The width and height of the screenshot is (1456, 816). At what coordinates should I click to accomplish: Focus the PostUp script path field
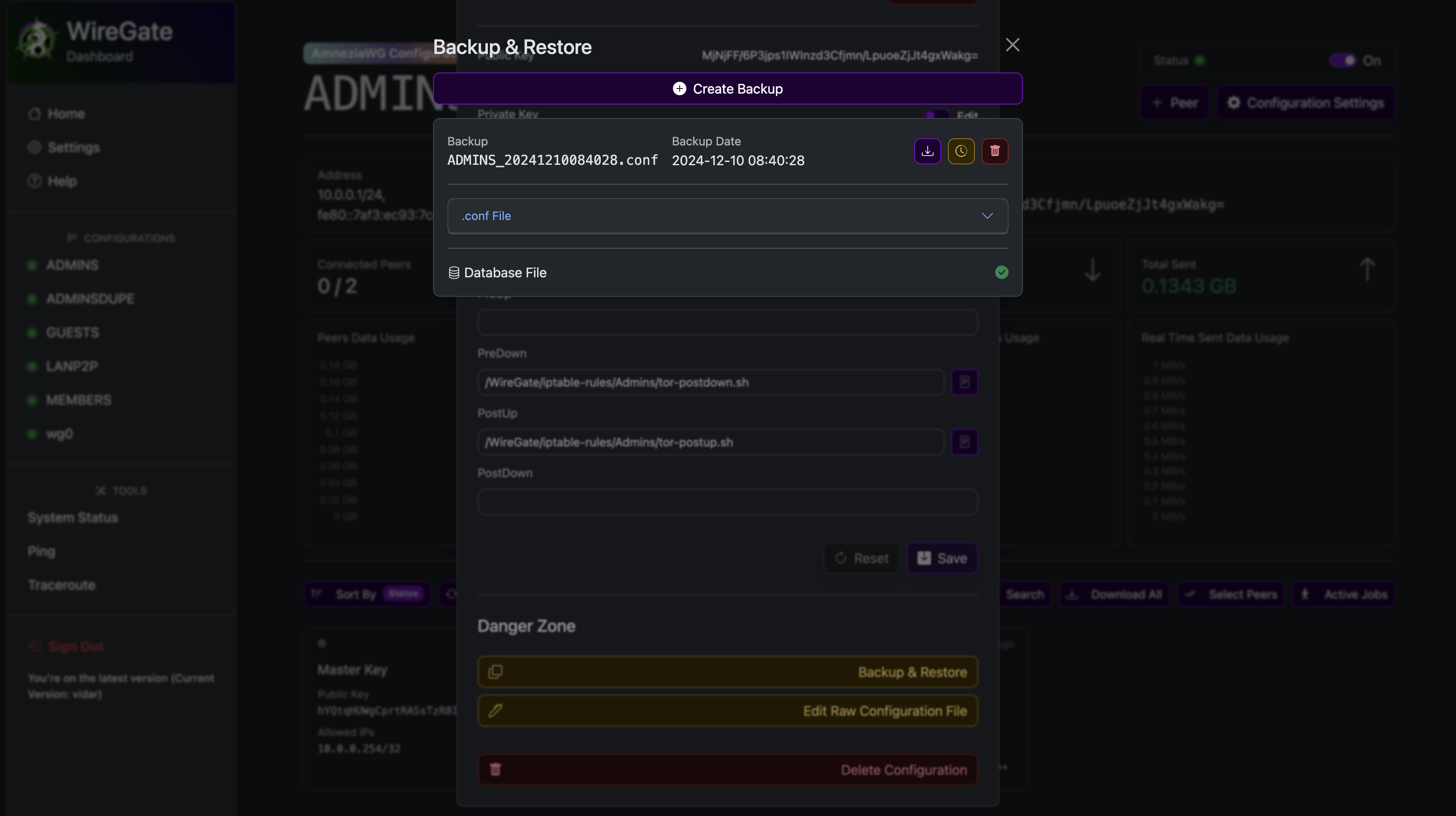[710, 442]
